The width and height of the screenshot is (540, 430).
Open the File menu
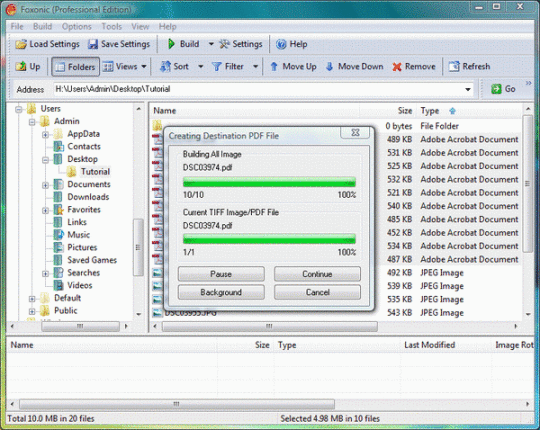click(x=17, y=27)
